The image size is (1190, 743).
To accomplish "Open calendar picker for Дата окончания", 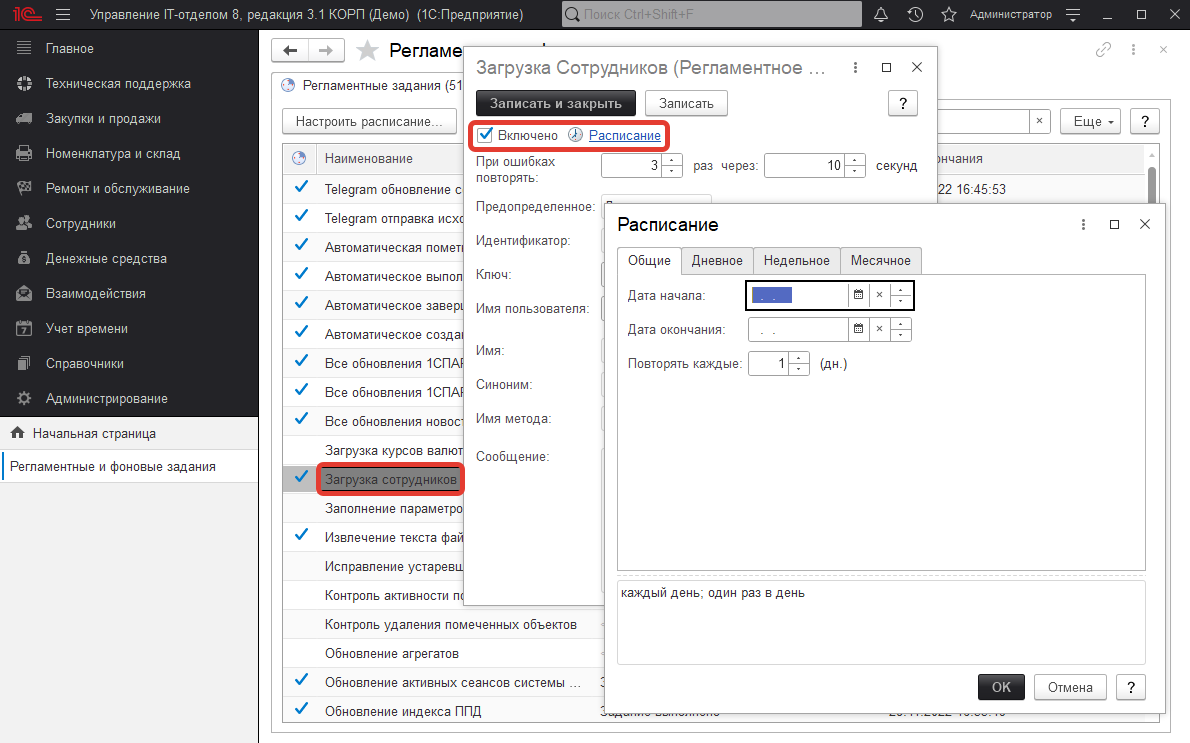I will [858, 329].
